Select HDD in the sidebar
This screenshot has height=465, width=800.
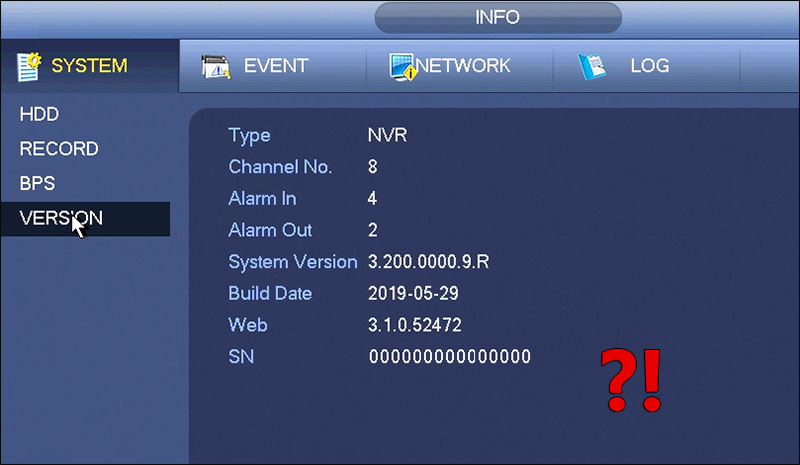click(x=39, y=114)
